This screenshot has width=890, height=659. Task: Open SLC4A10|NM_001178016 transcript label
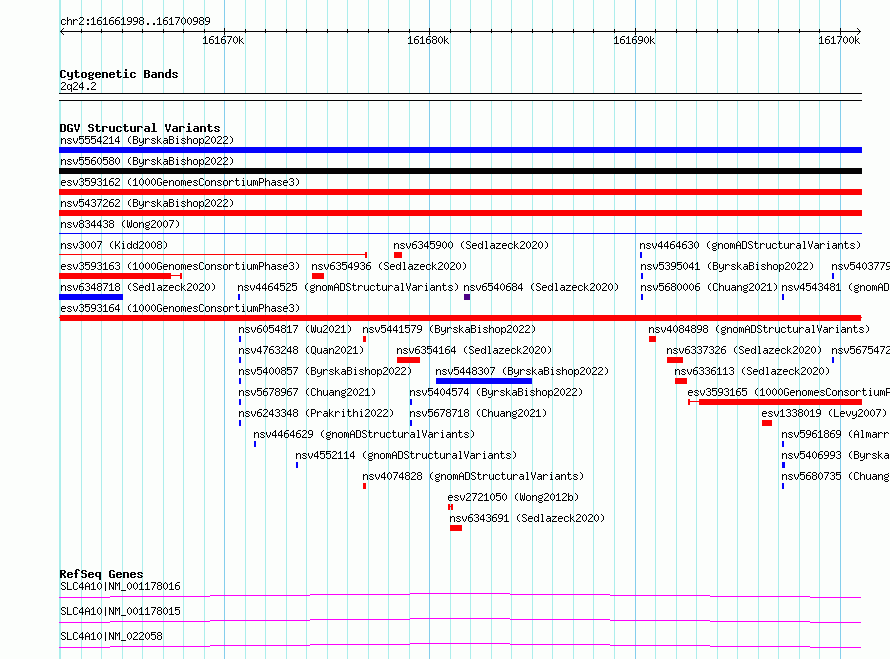(x=120, y=586)
